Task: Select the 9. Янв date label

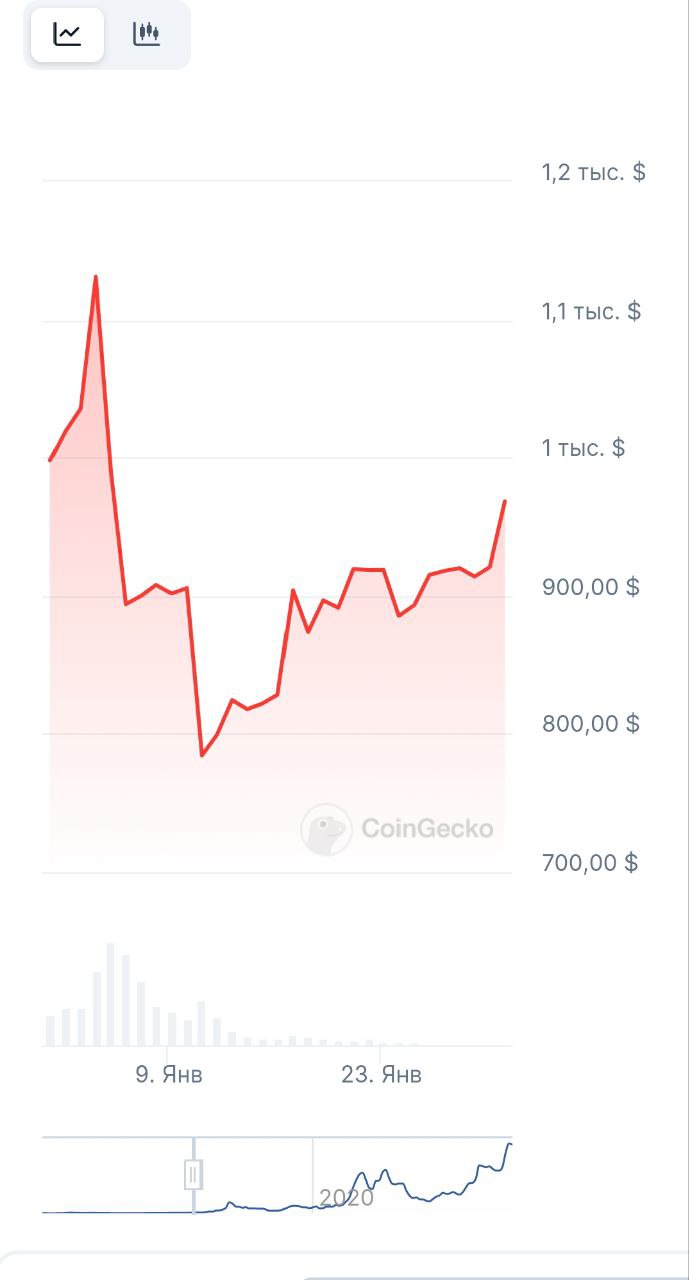Action: click(x=169, y=1075)
